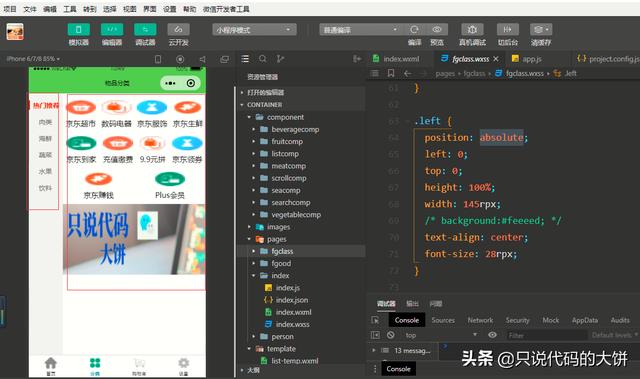Tap the cart tab in simulator

click(139, 366)
